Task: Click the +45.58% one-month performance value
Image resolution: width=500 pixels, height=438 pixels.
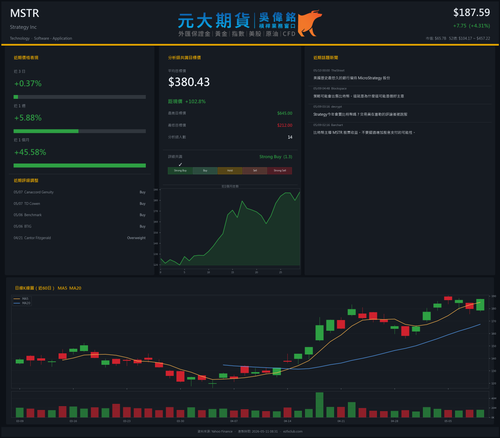Action: pyautogui.click(x=30, y=152)
